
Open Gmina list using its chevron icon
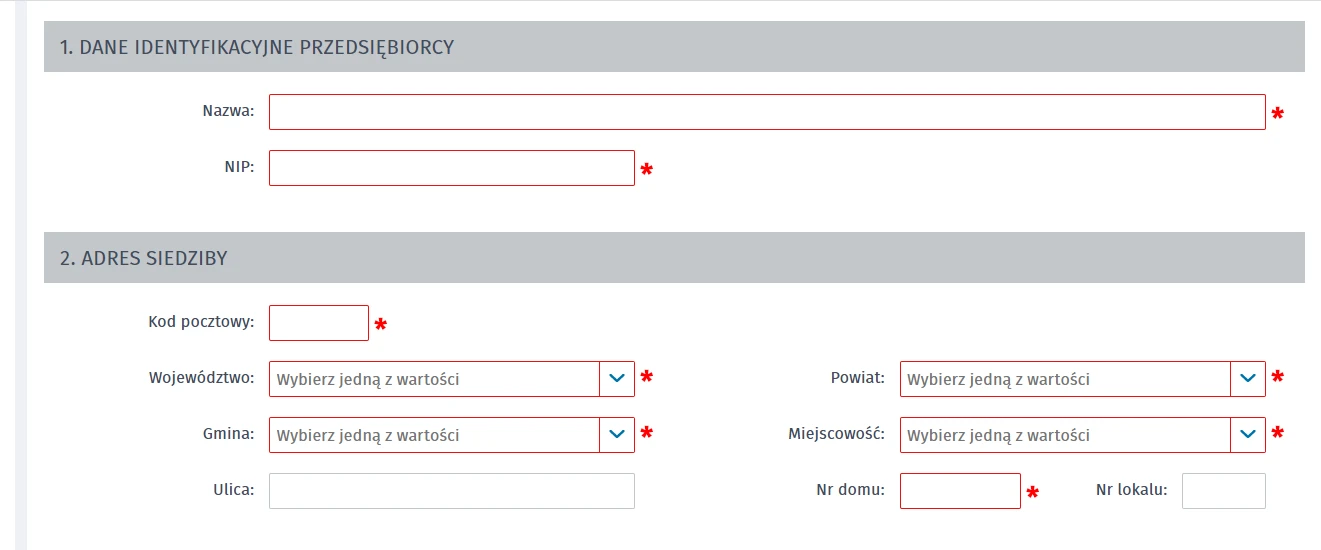click(617, 435)
